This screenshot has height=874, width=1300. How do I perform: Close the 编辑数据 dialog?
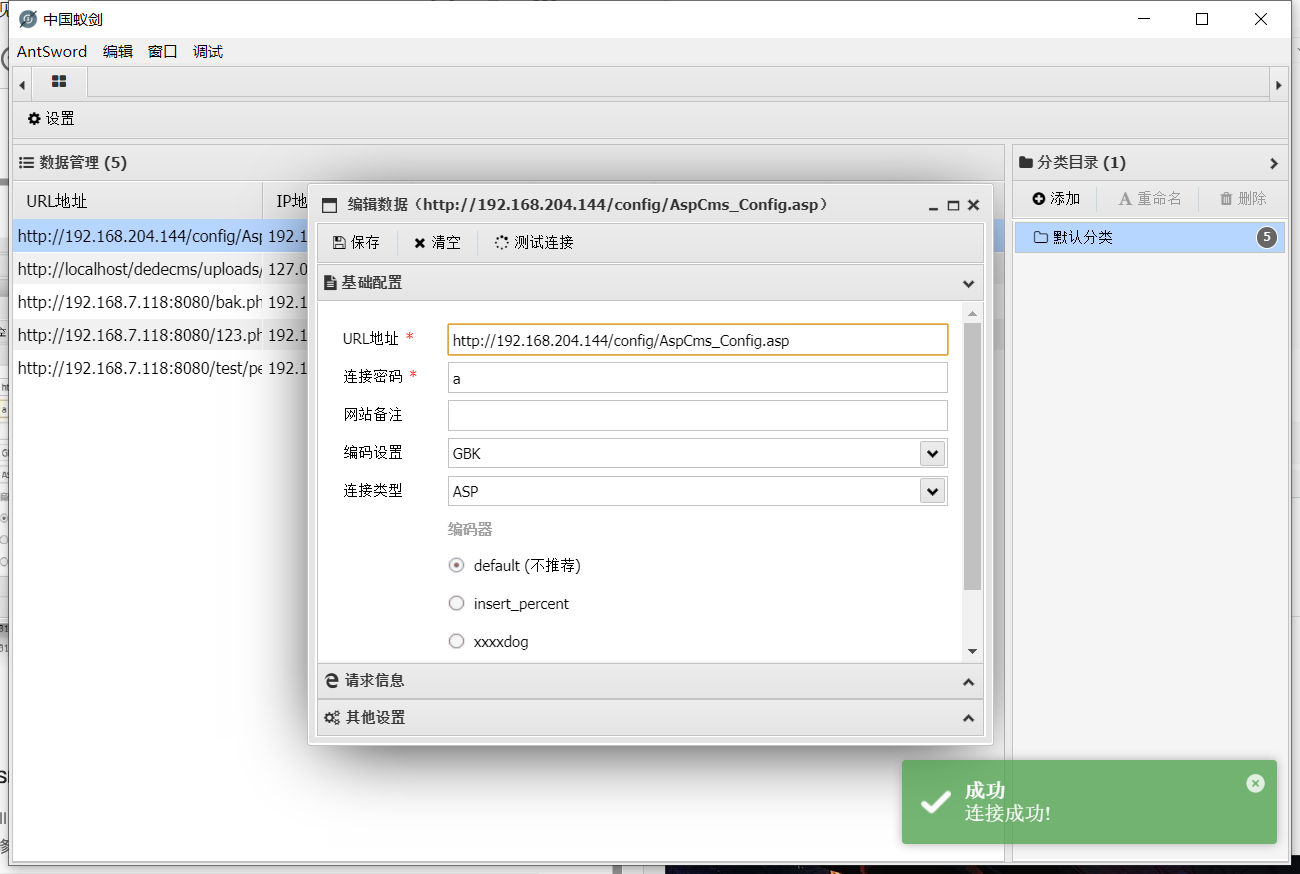(973, 206)
